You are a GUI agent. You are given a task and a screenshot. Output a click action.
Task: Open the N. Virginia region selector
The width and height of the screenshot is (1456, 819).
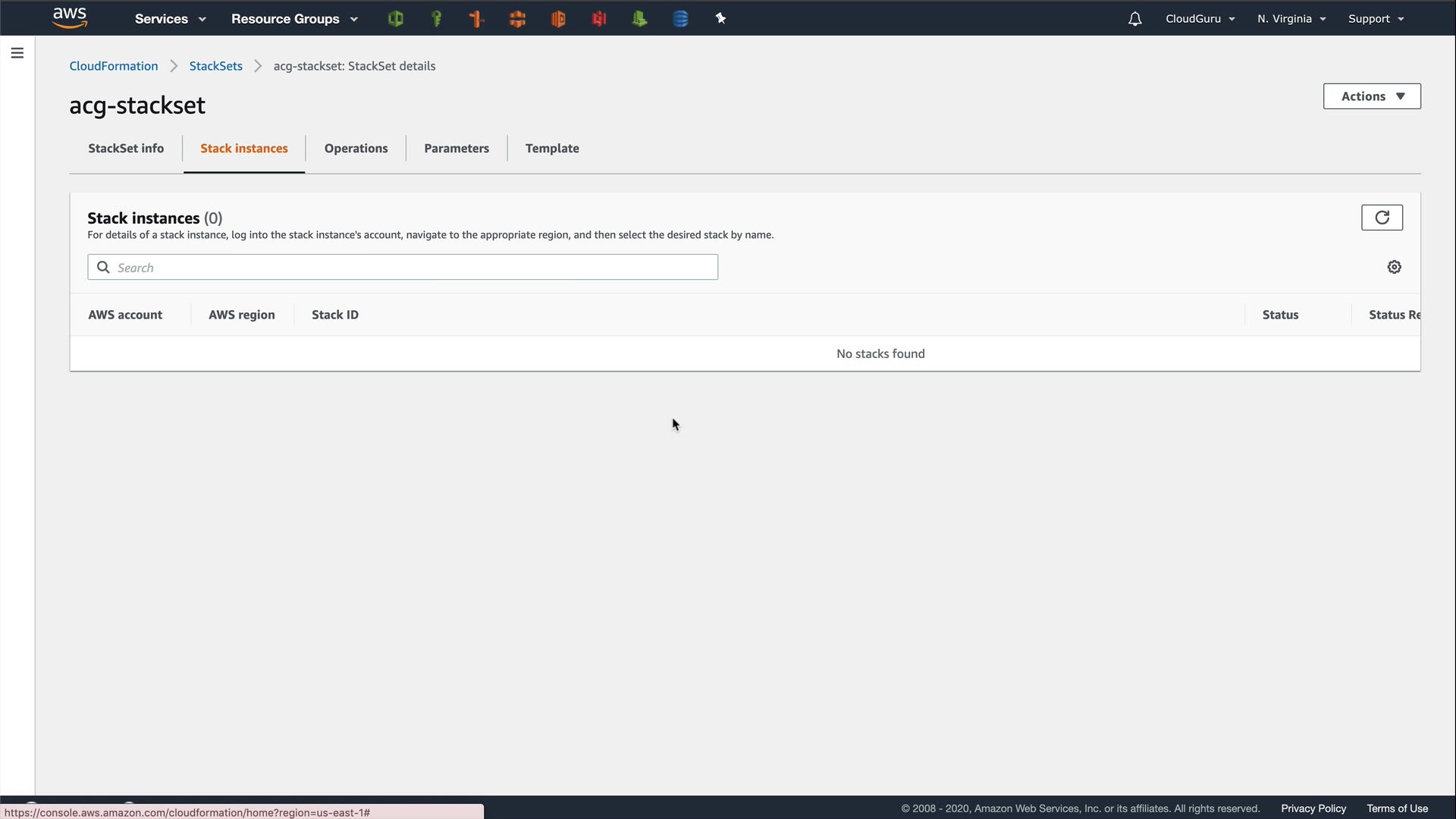1291,19
